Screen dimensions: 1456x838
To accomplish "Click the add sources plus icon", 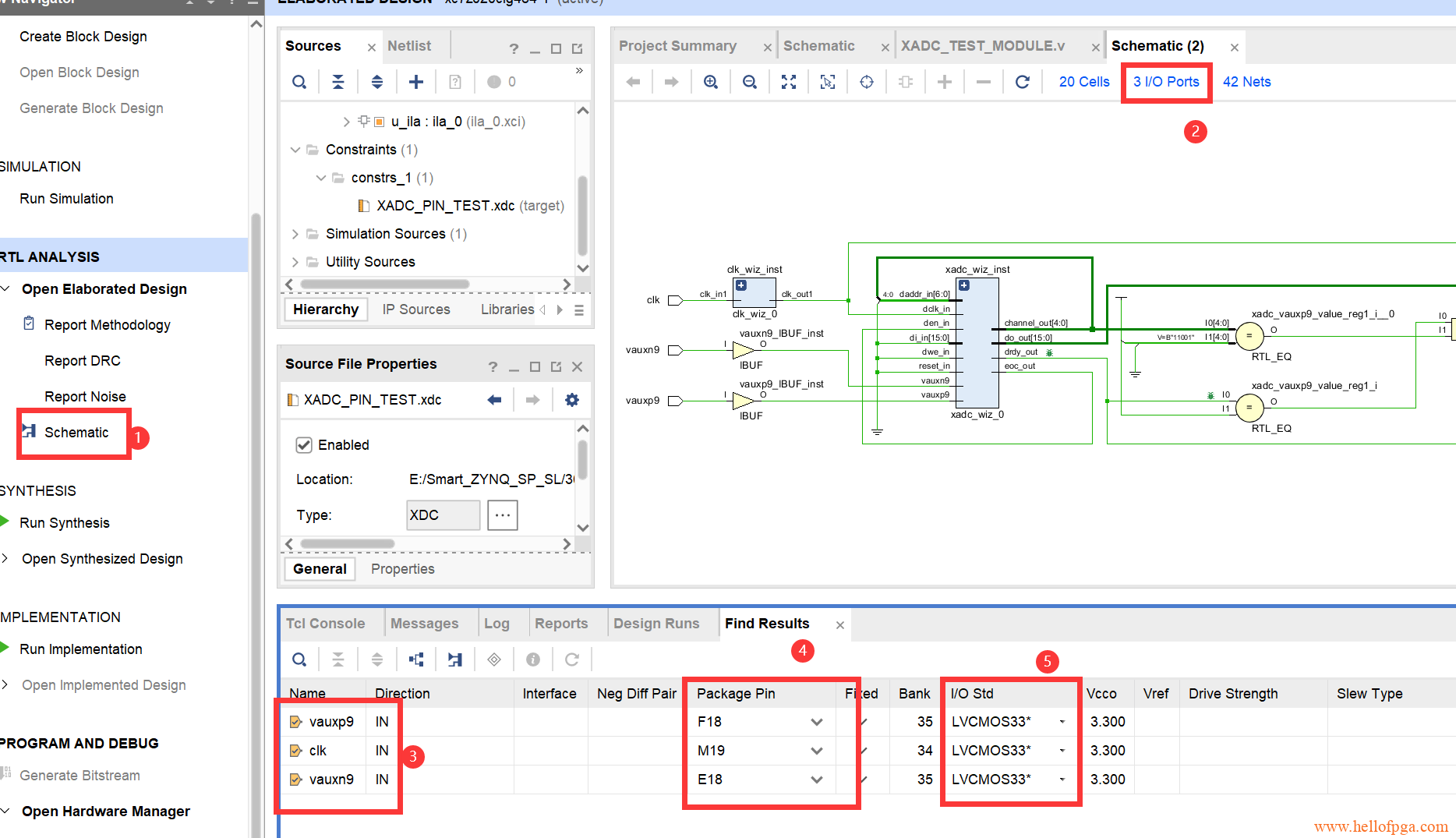I will coord(416,82).
